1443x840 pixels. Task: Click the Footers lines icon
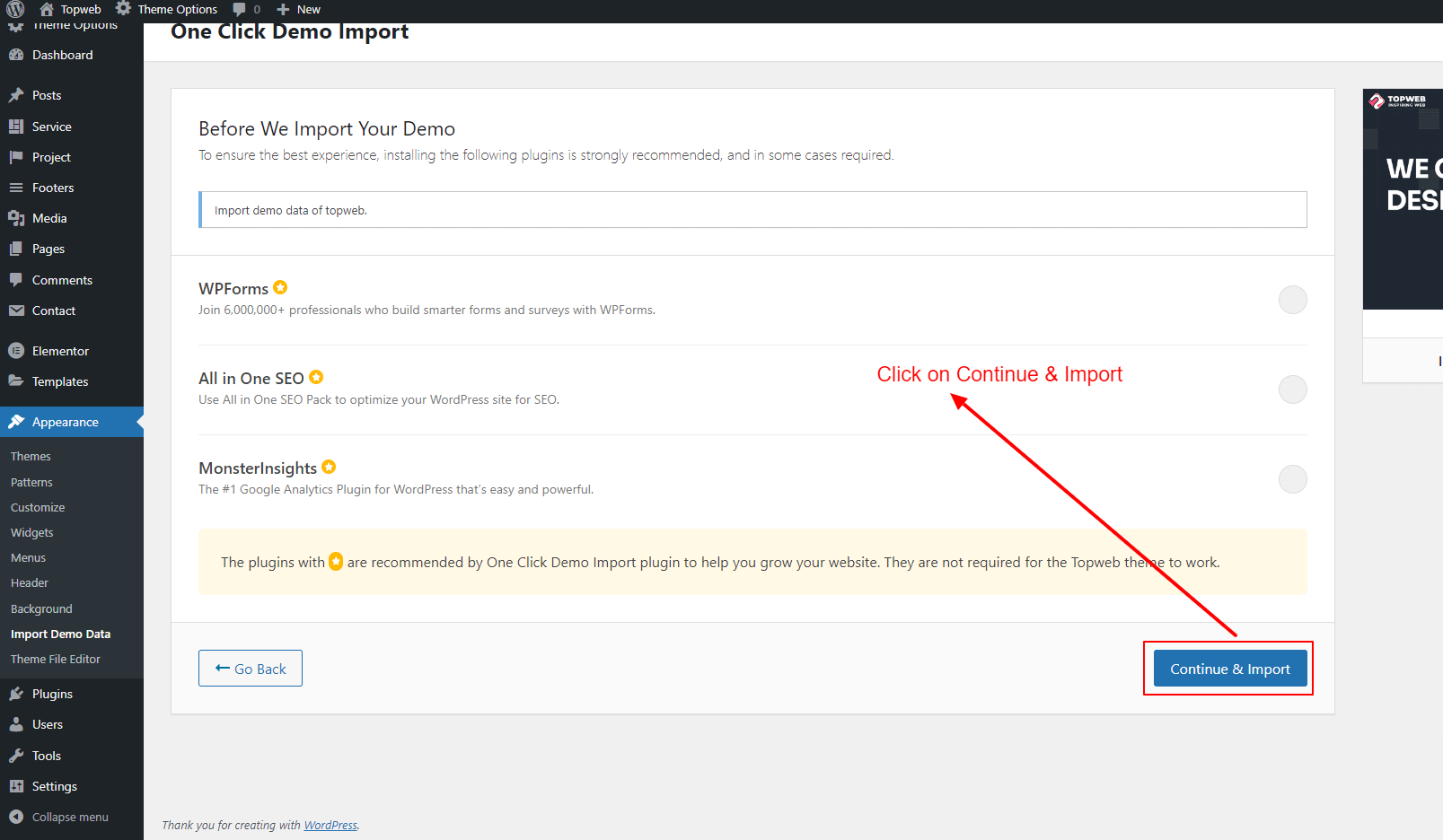pyautogui.click(x=16, y=188)
